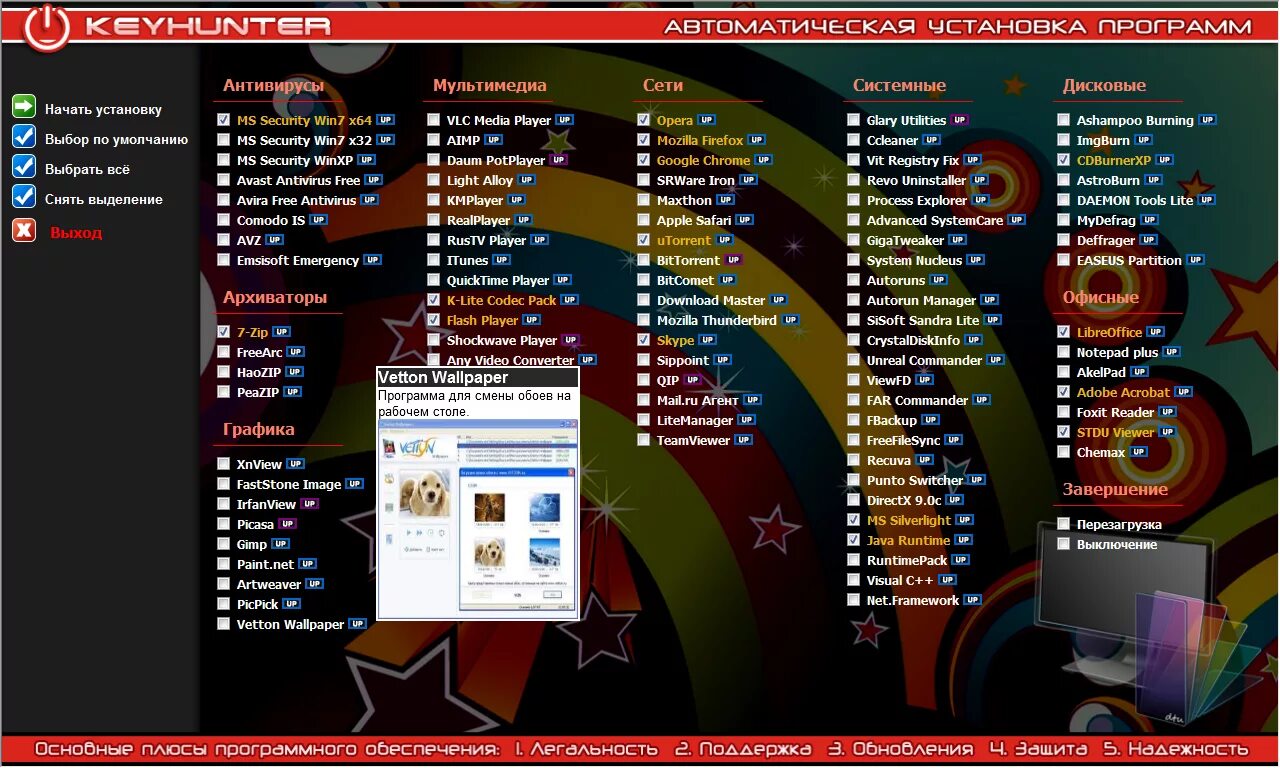Uncheck Google Chrome

coord(643,160)
